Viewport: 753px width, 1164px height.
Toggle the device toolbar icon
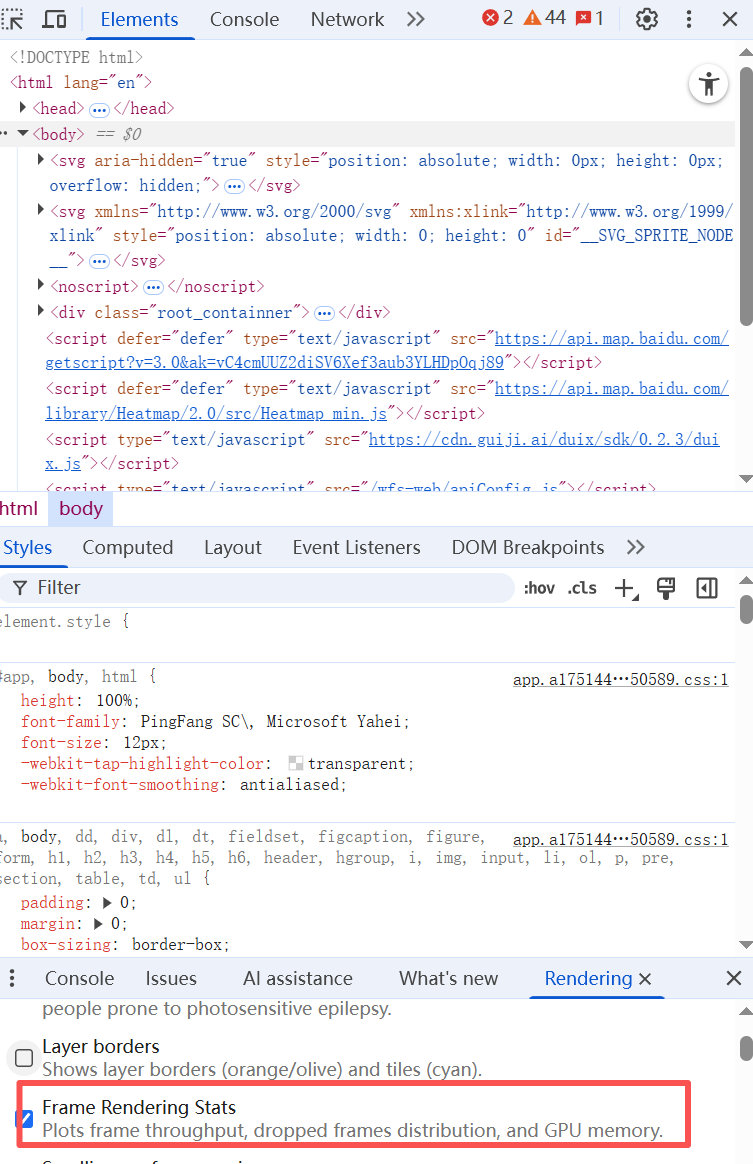53,19
